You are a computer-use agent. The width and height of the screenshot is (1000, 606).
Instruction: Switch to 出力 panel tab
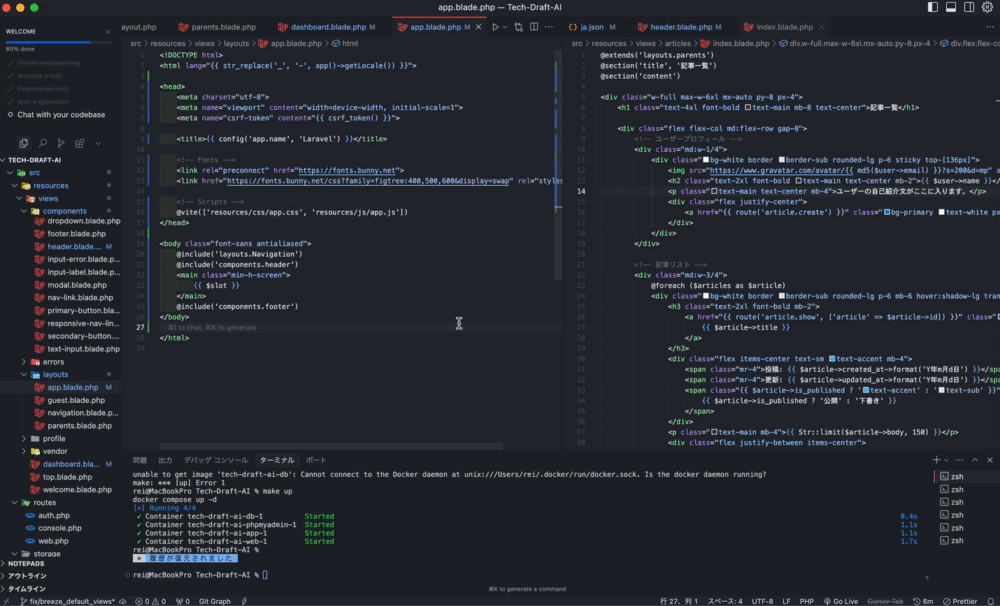click(x=166, y=460)
